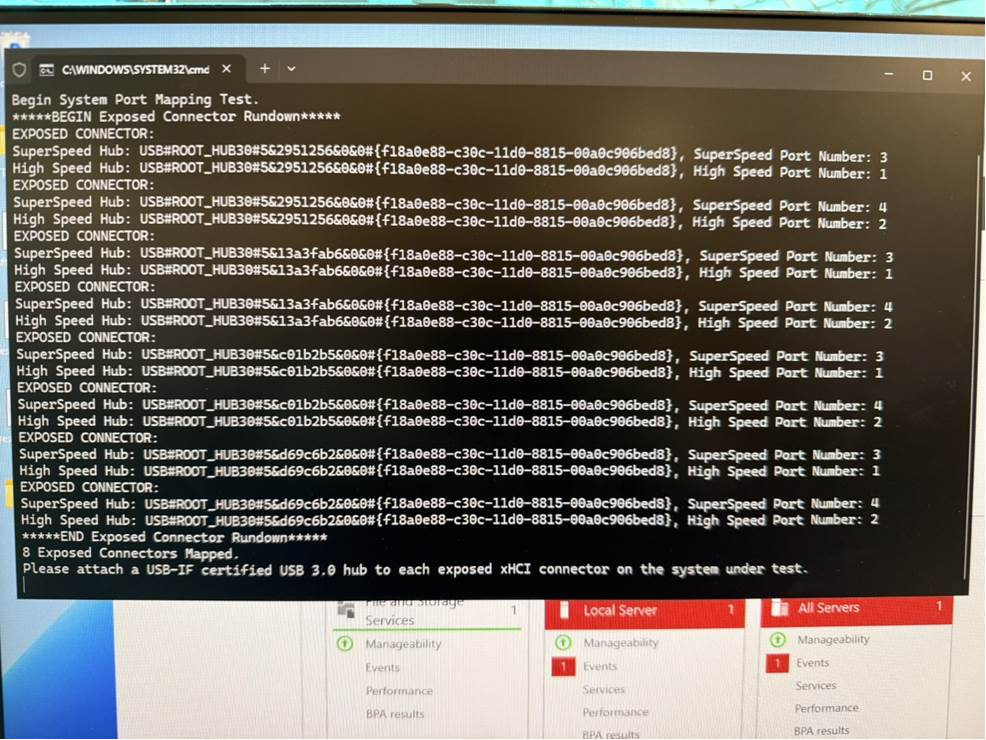Open File and Storage Services tile in Server Manager
Screen dimensions: 986x740
click(428, 613)
